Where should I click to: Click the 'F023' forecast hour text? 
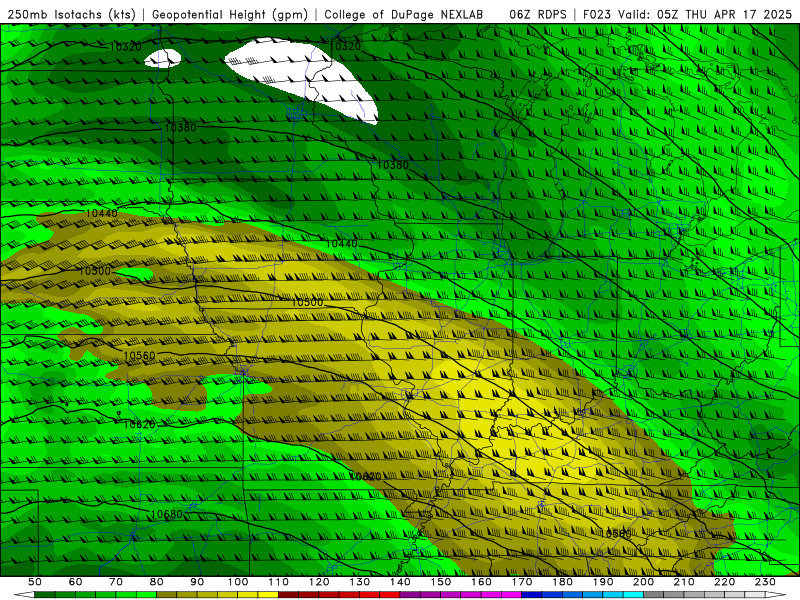597,14
